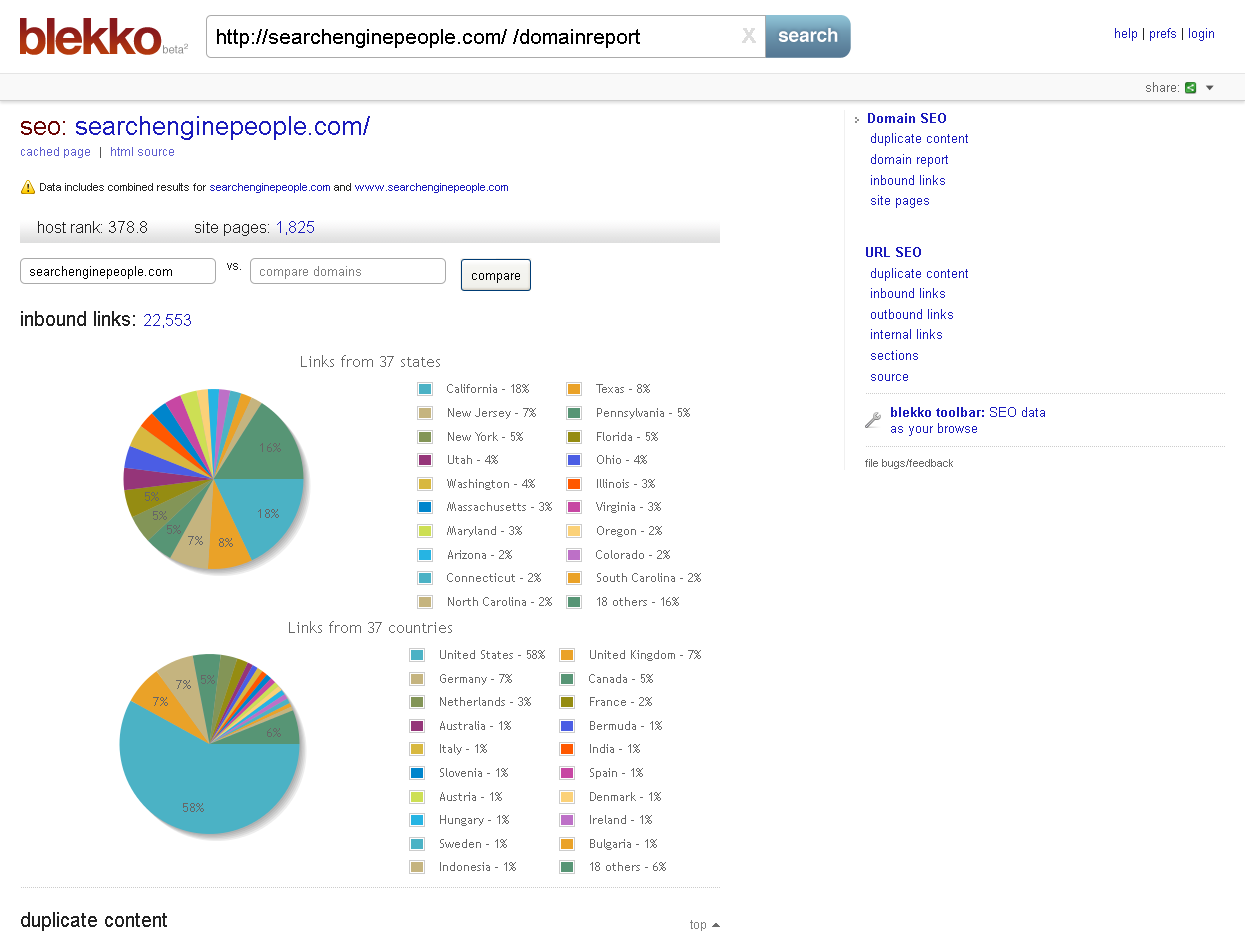Image resolution: width=1245 pixels, height=943 pixels.
Task: Clear the search box with the X icon
Action: point(748,37)
